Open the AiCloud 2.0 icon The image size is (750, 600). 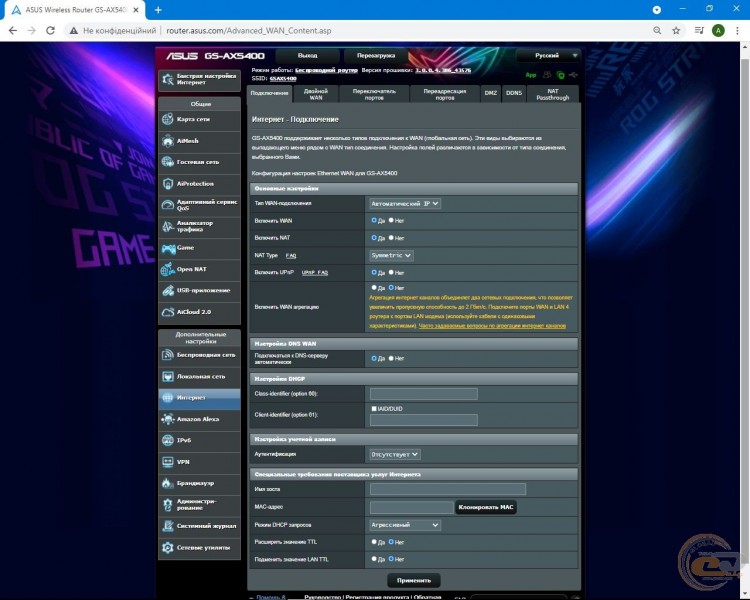click(x=167, y=312)
